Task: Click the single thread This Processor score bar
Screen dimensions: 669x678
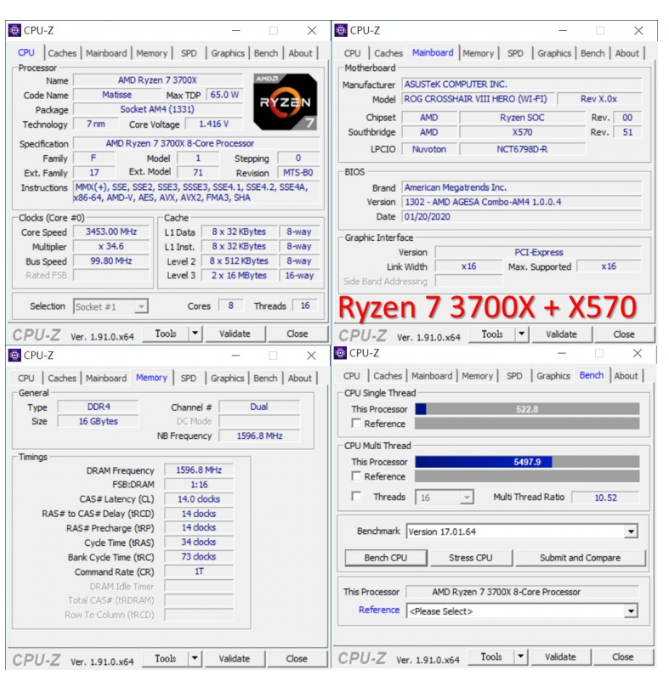Action: [527, 409]
